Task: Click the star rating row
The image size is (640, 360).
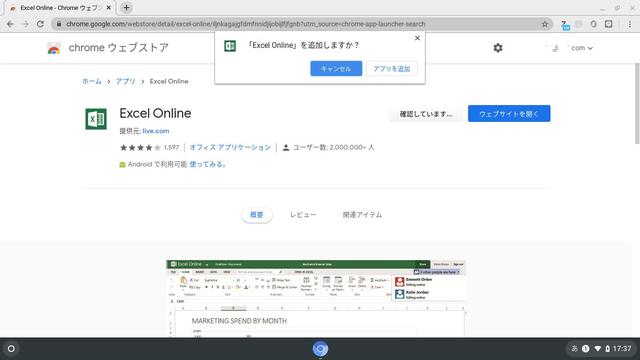Action: [x=140, y=147]
